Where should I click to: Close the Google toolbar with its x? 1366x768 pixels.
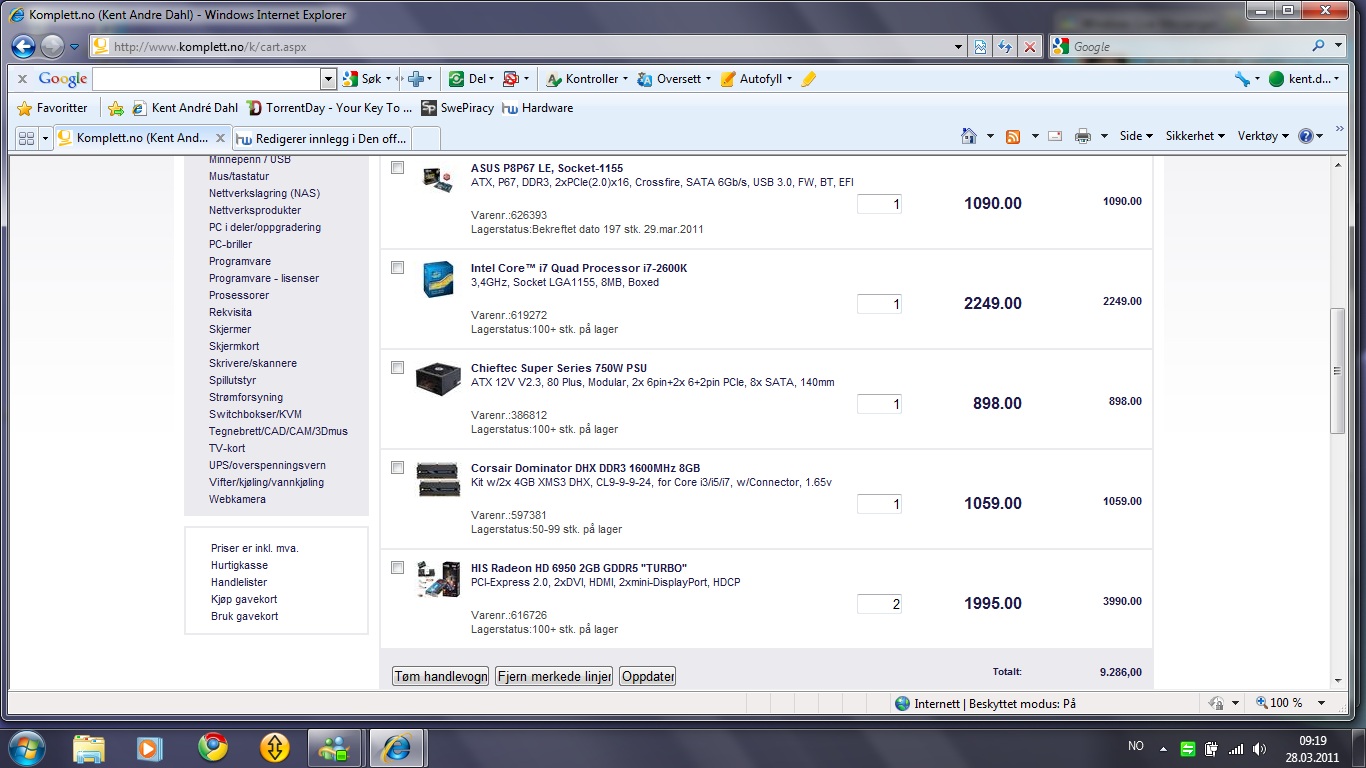point(22,79)
